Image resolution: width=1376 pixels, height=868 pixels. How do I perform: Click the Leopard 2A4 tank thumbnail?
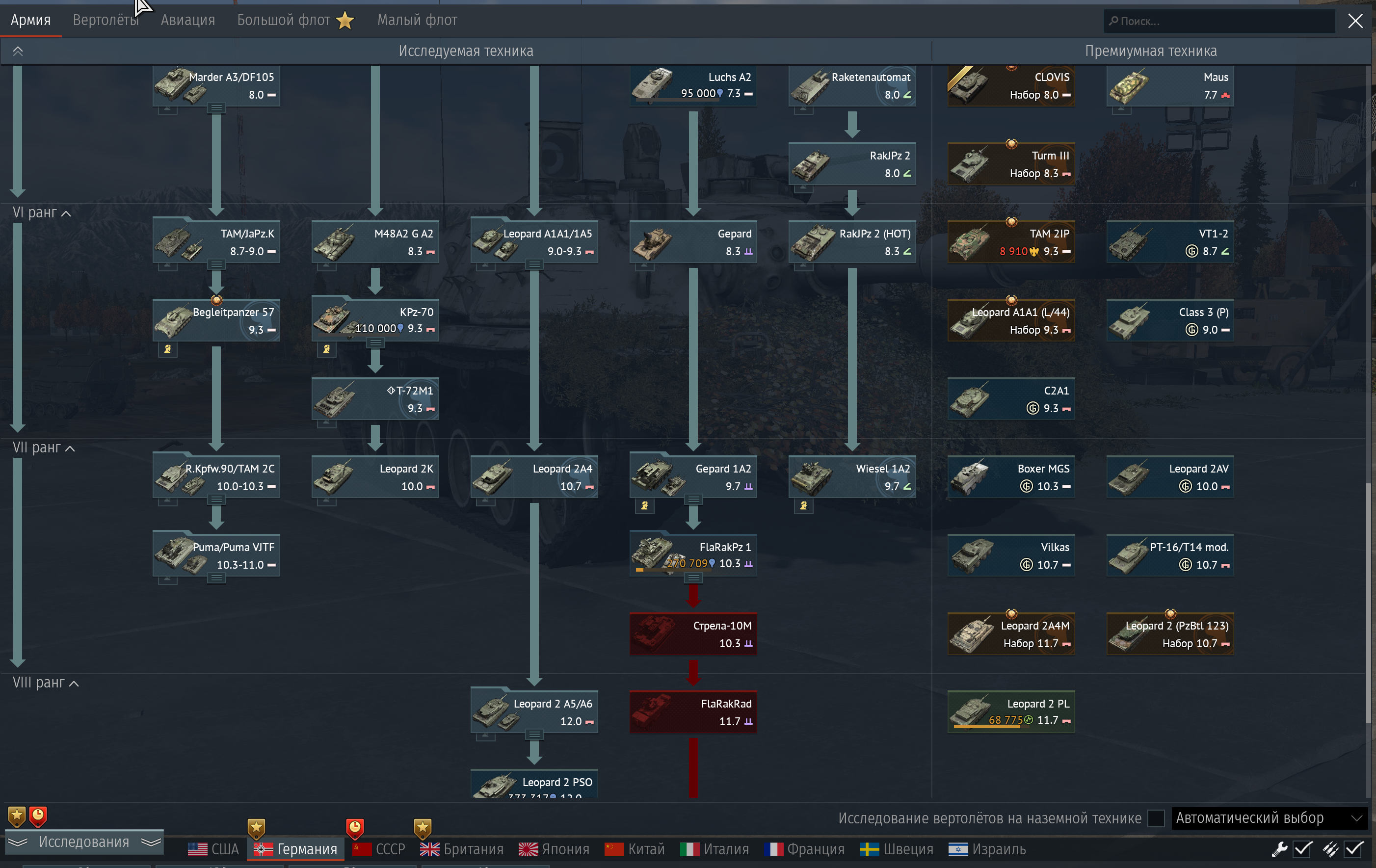[x=493, y=477]
